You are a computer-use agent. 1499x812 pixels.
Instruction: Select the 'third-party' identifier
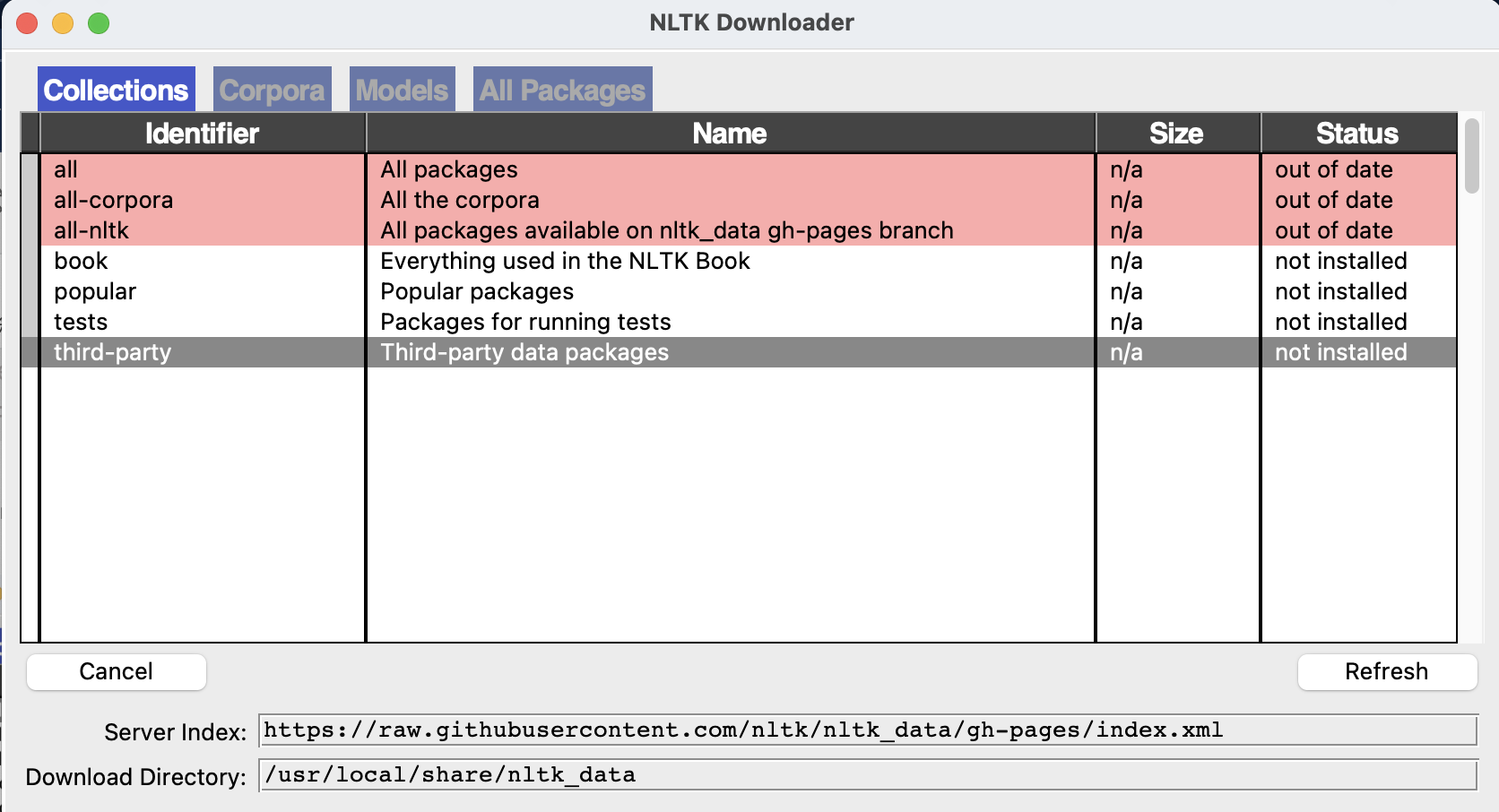[203, 352]
